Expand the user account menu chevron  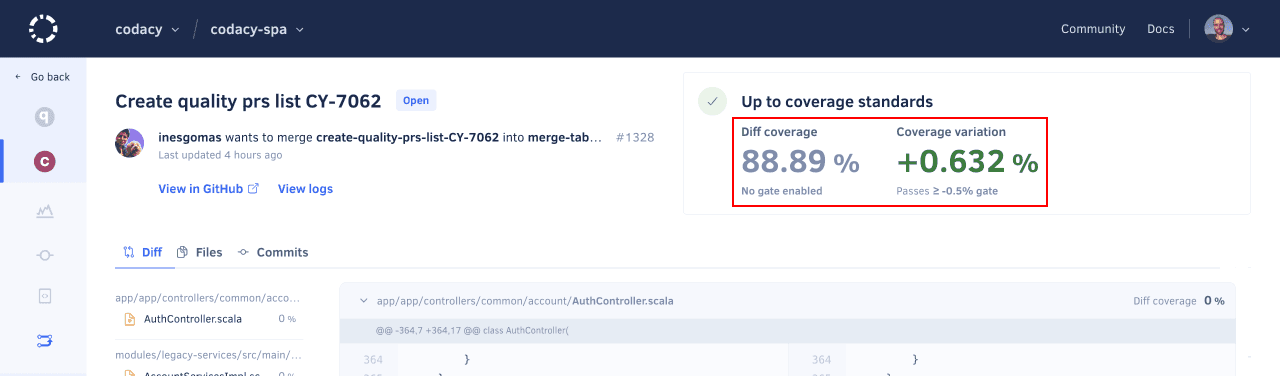(x=1245, y=30)
